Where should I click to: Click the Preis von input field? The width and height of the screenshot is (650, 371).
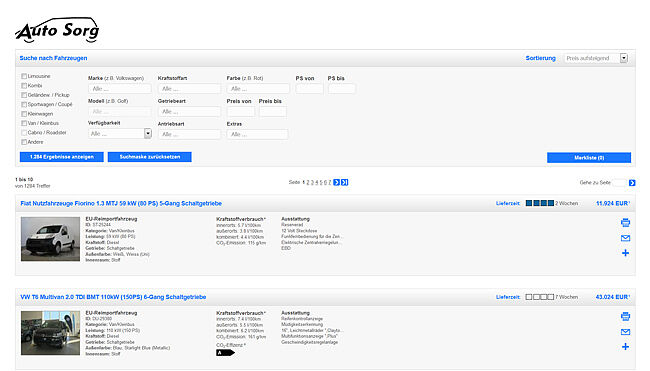coord(240,112)
